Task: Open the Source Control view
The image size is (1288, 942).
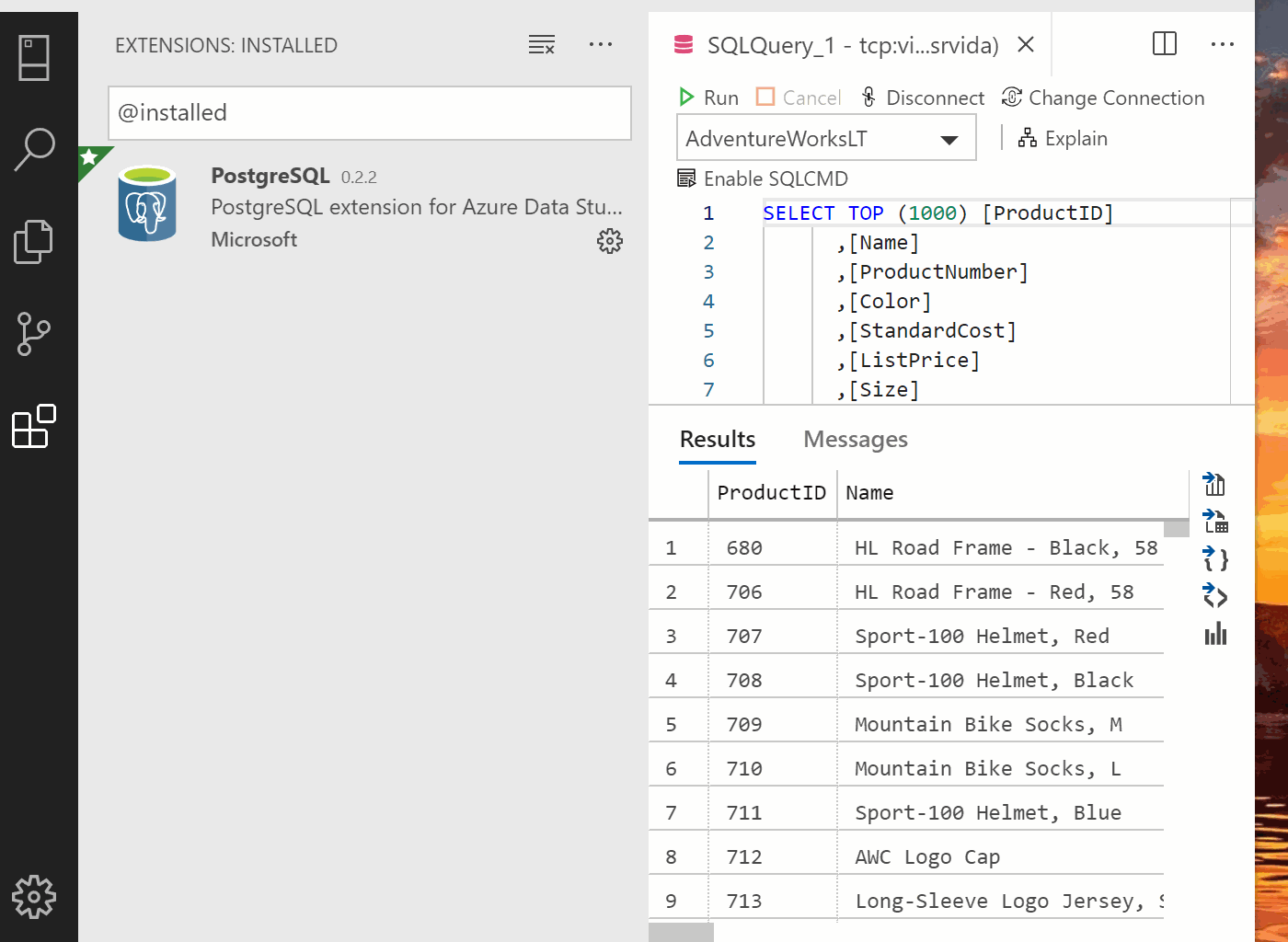Action: (x=34, y=334)
